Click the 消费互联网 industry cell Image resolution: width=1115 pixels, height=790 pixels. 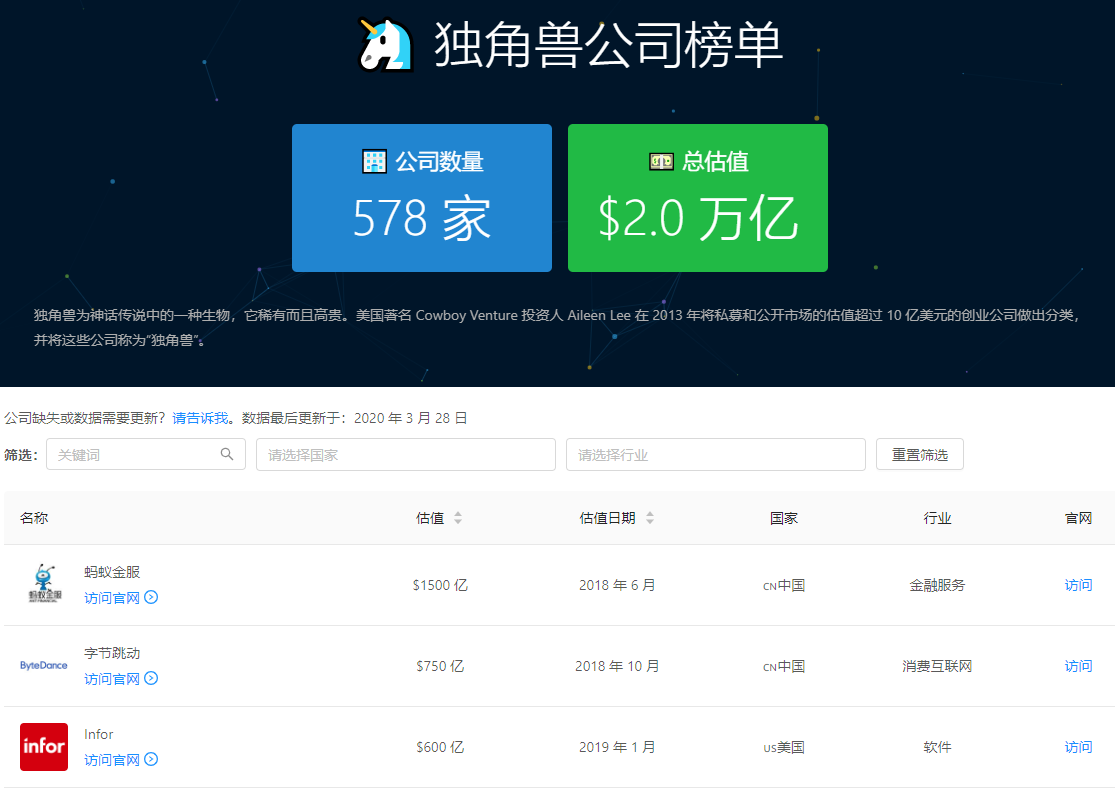(937, 666)
